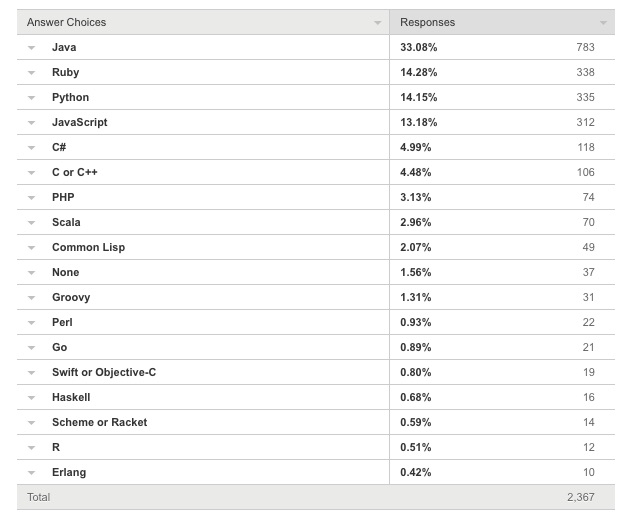Click the Answer Choices column header
This screenshot has height=520, width=627.
(66, 22)
